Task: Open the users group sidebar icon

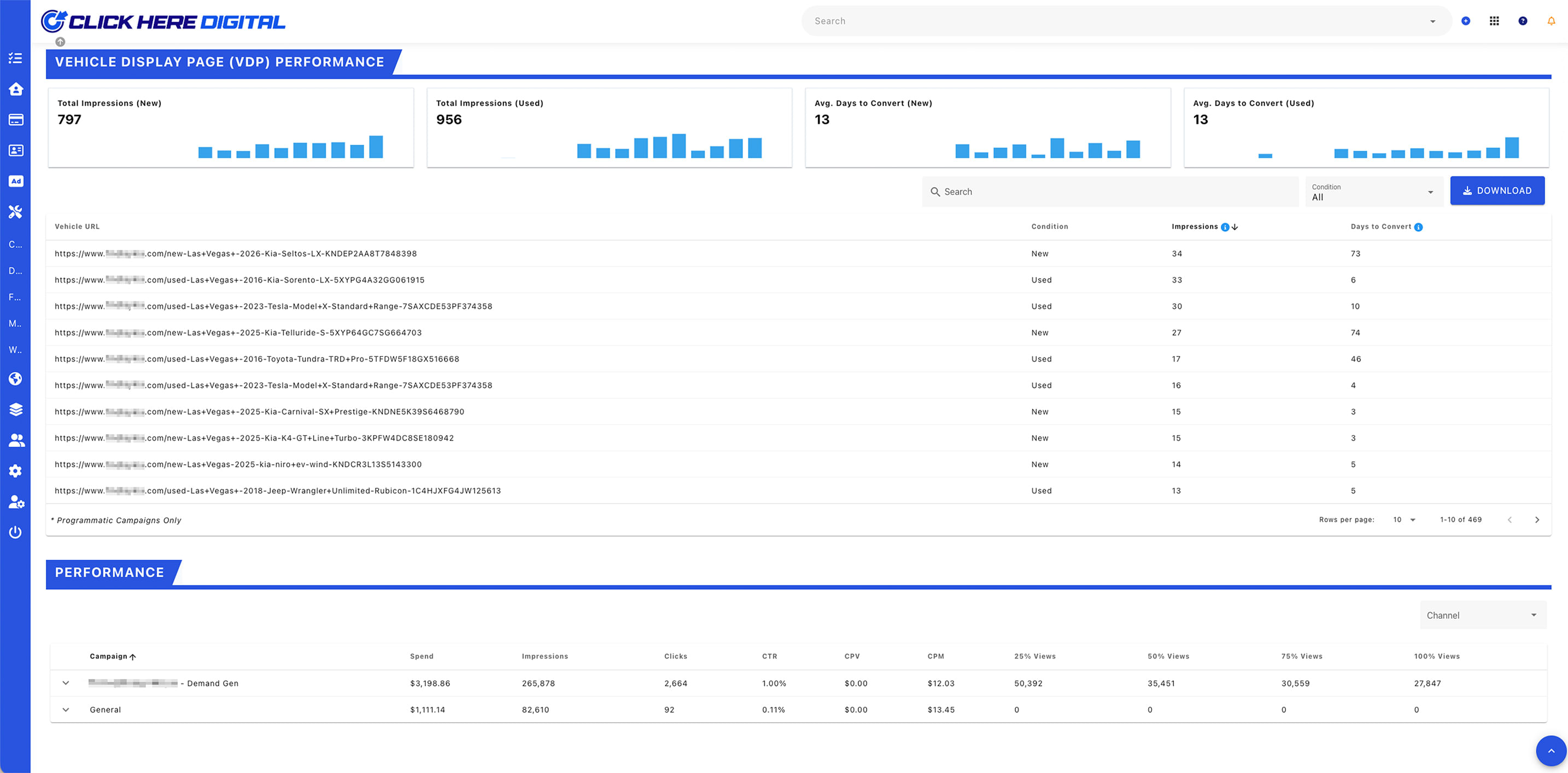Action: [16, 440]
